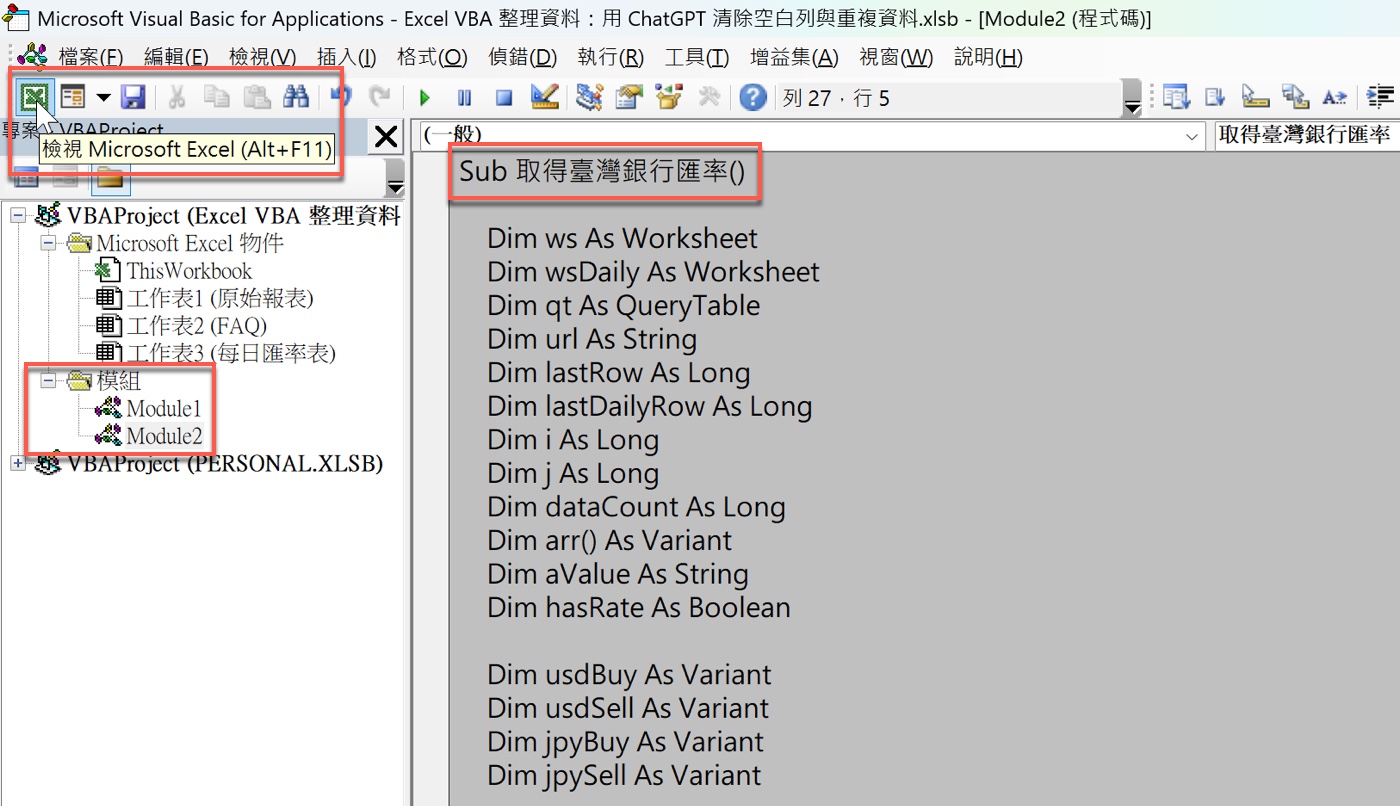Click the line Dim url As String
Image resolution: width=1400 pixels, height=806 pixels.
[x=592, y=339]
